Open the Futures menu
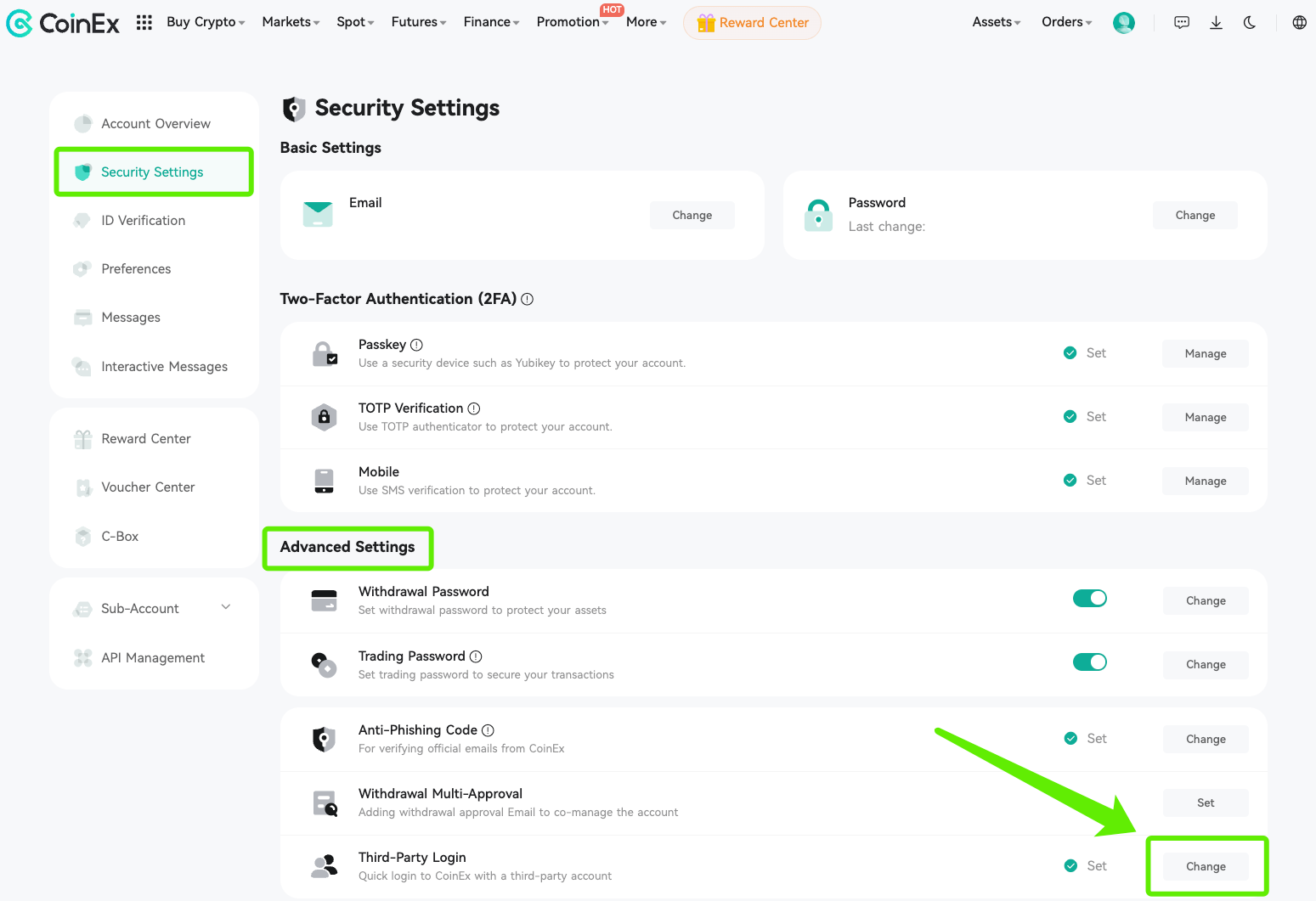Image resolution: width=1316 pixels, height=901 pixels. (417, 22)
